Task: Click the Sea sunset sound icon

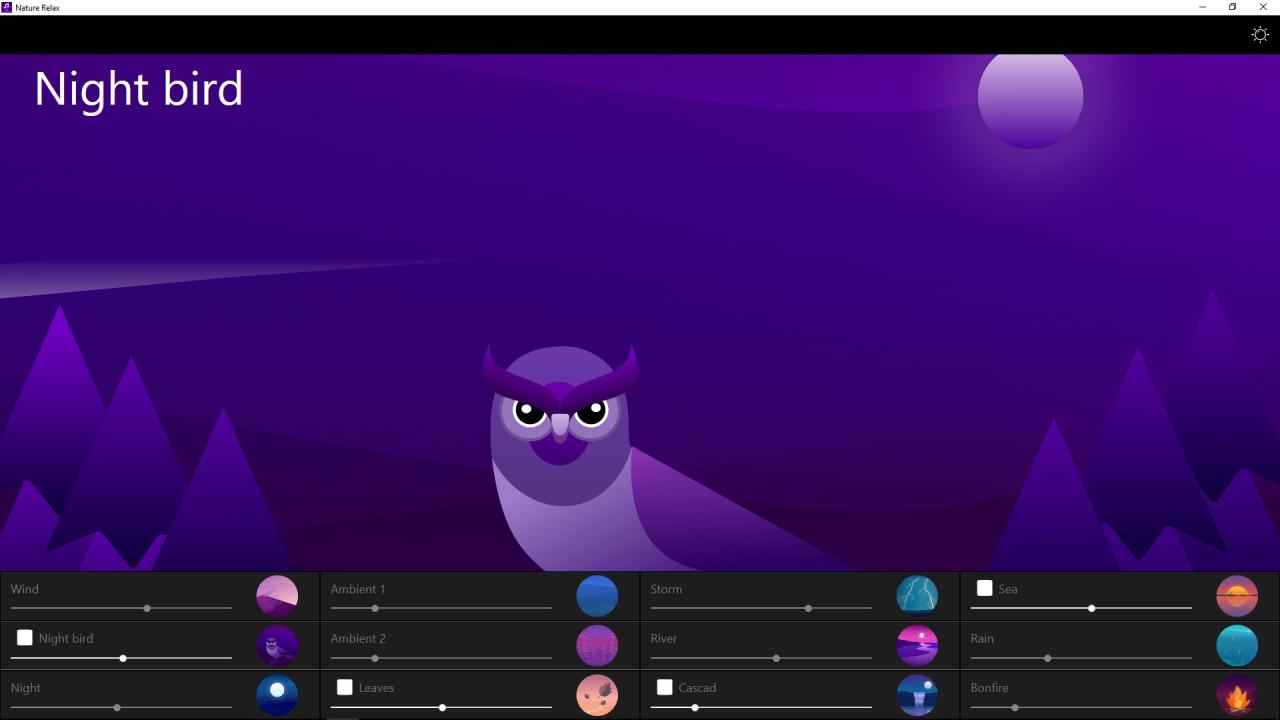Action: tap(1237, 595)
